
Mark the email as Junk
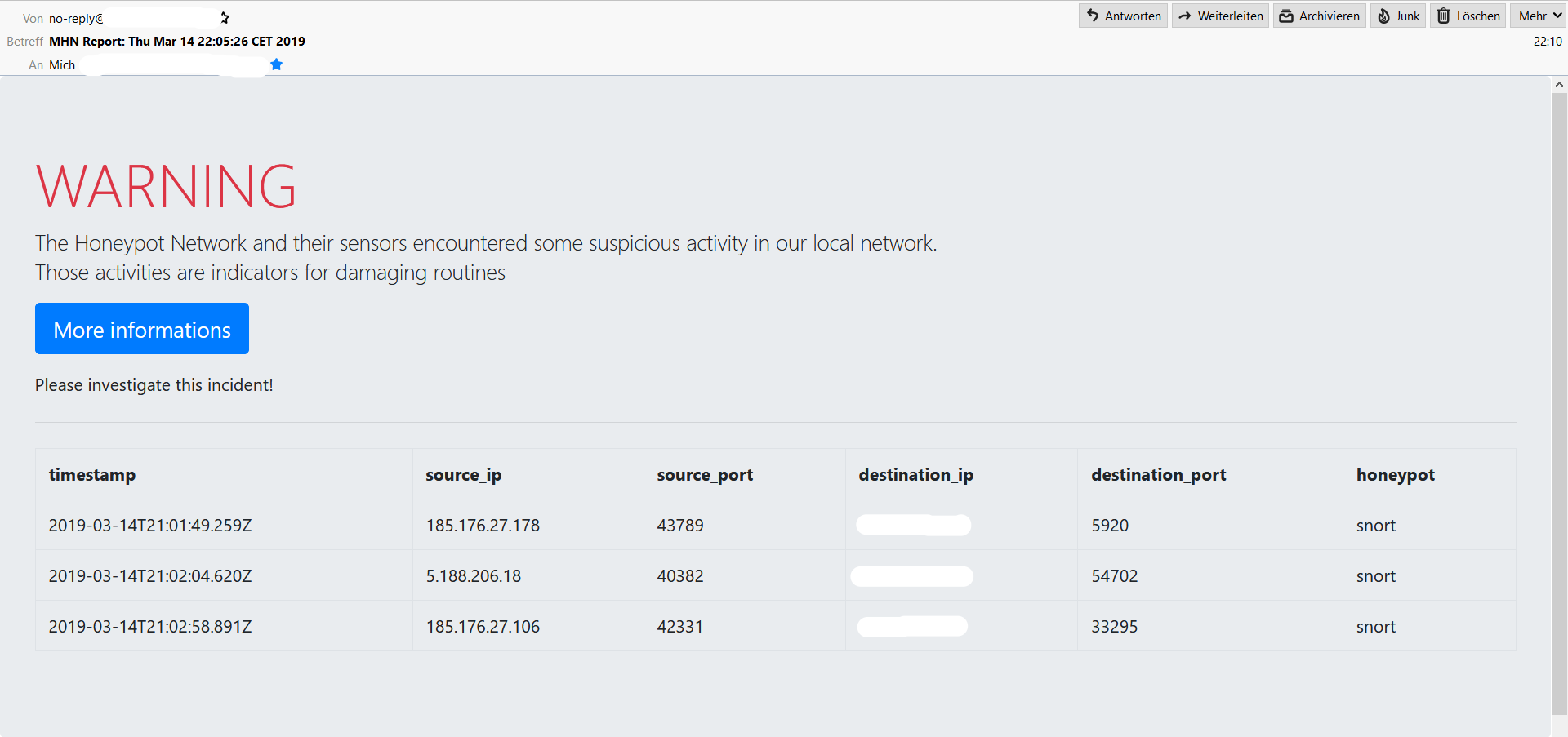[x=1398, y=16]
